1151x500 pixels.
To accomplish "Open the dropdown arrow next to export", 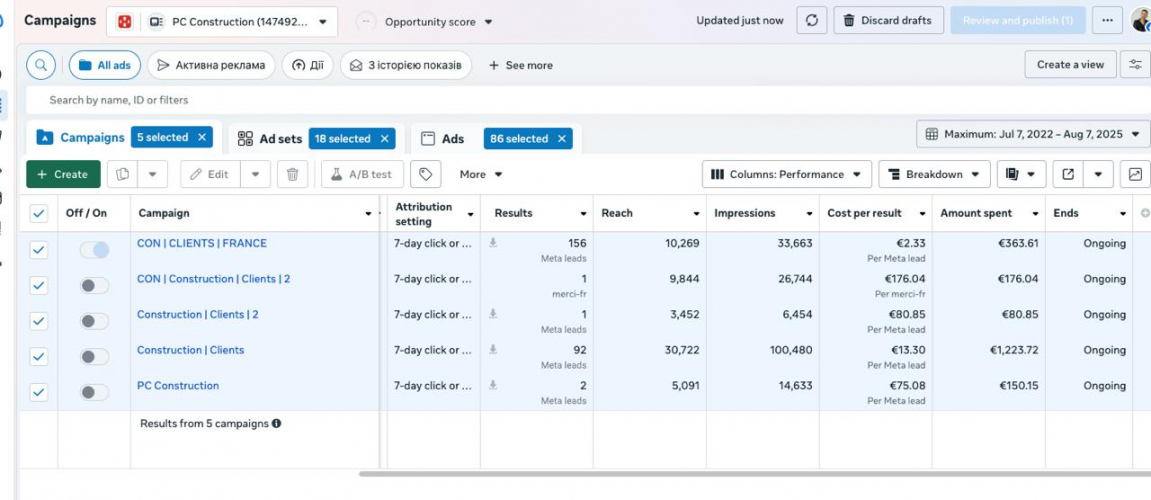I will (1098, 174).
